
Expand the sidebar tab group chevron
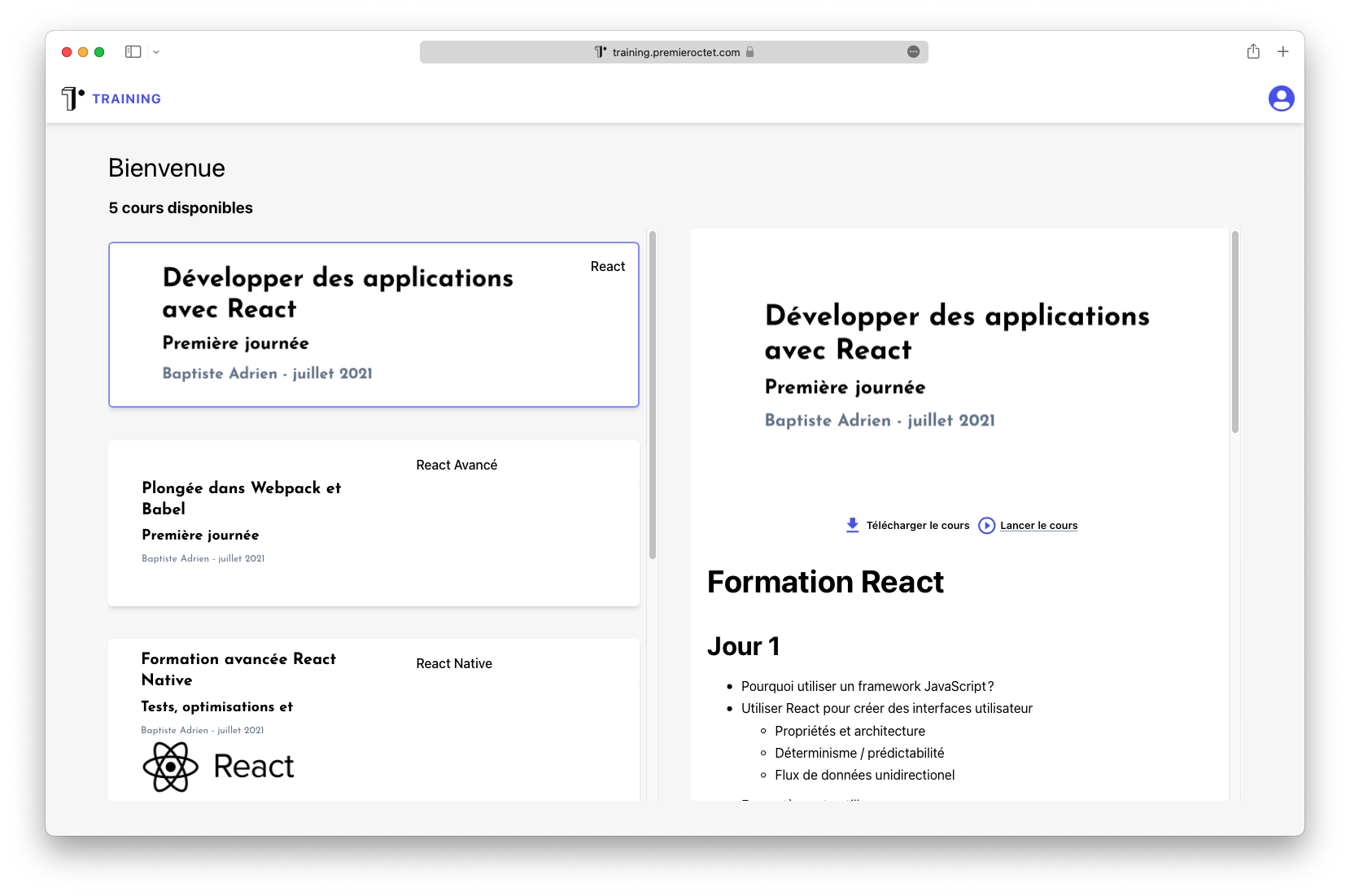coord(156,52)
